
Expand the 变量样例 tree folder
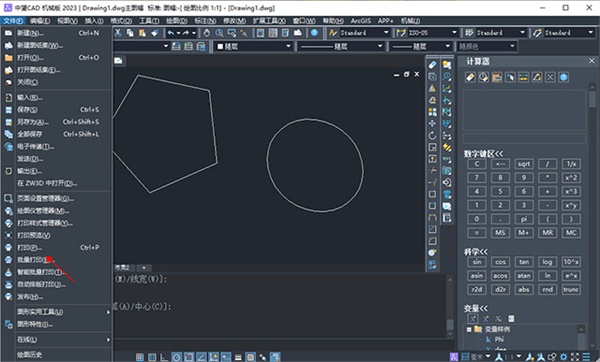tap(469, 329)
